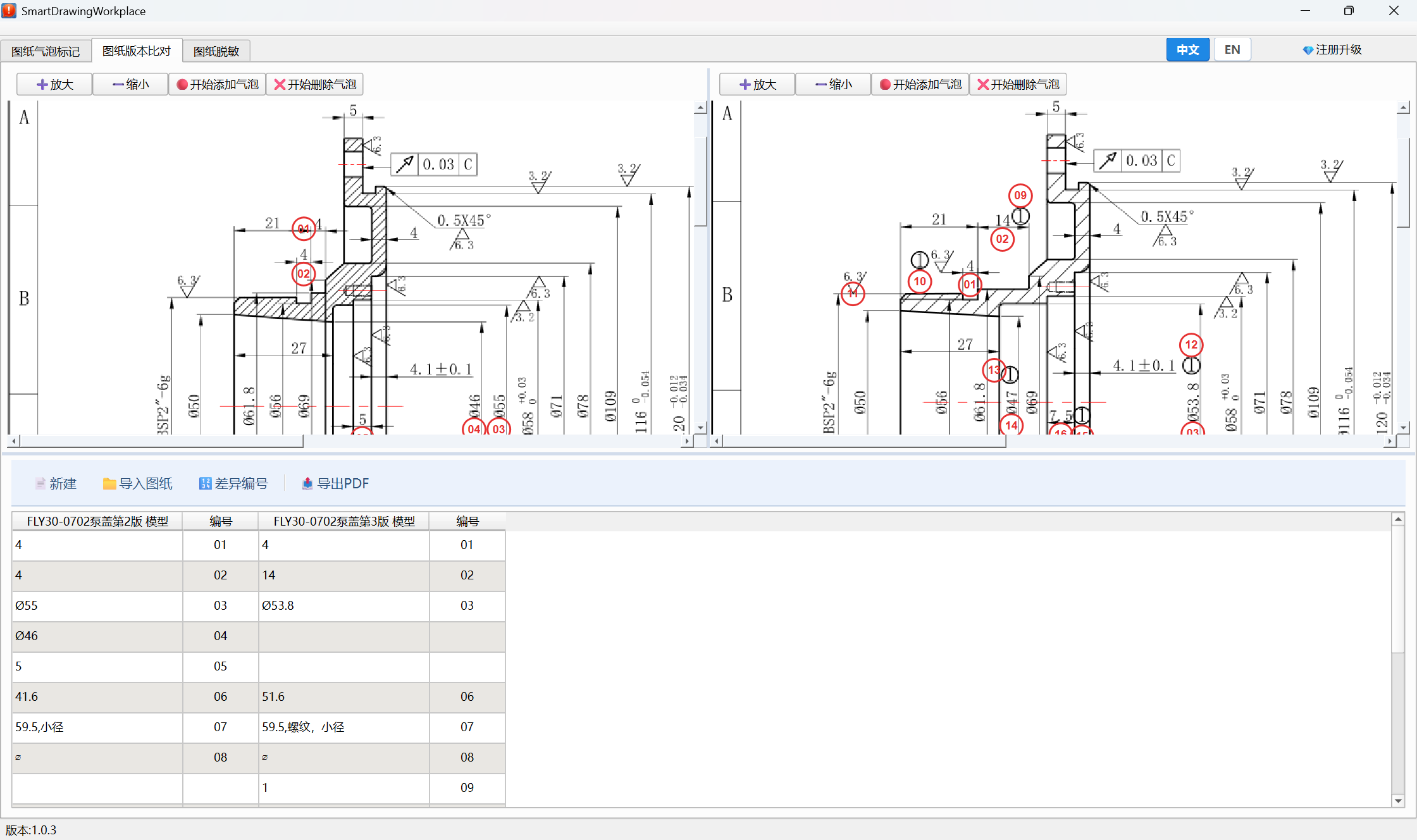
Task: Select bubble 09 on right drawing
Action: coord(1020,195)
